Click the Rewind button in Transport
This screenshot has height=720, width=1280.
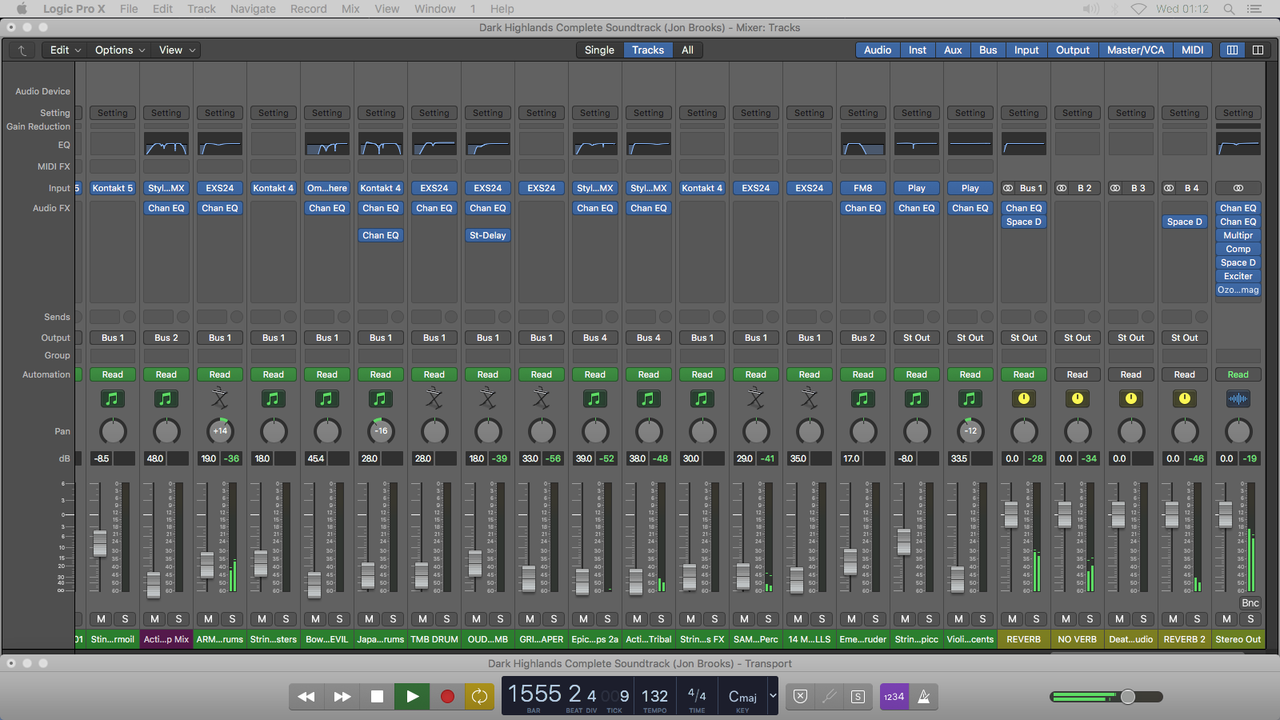pyautogui.click(x=307, y=696)
